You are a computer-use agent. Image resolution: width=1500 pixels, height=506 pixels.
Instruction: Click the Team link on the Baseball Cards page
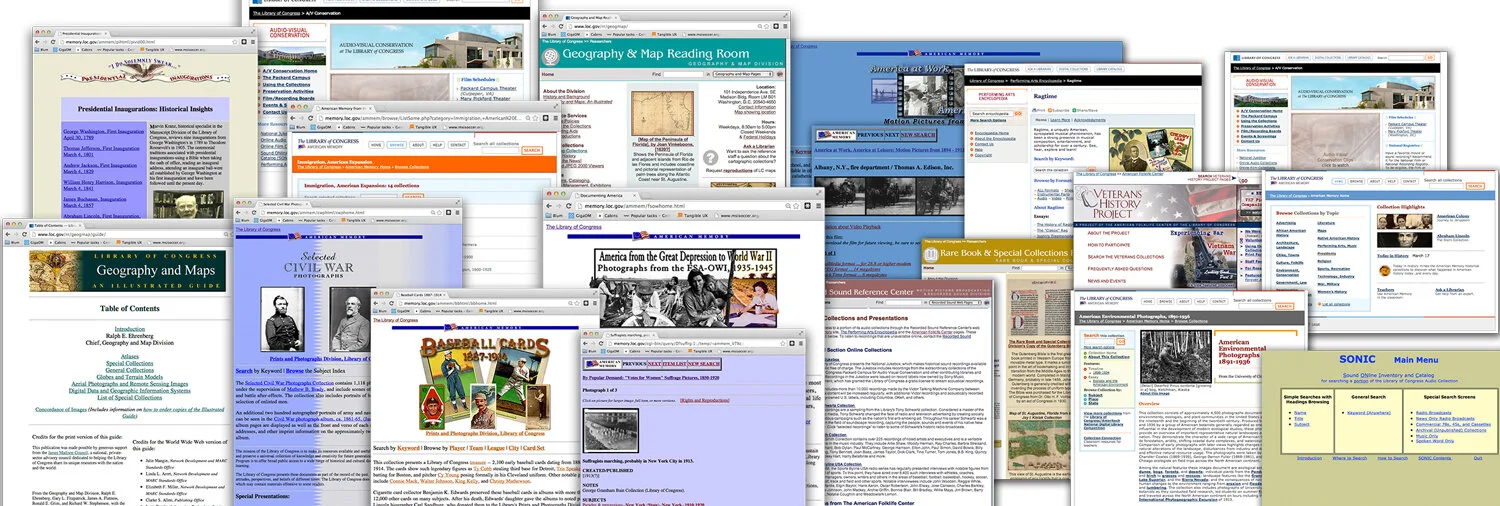[476, 447]
